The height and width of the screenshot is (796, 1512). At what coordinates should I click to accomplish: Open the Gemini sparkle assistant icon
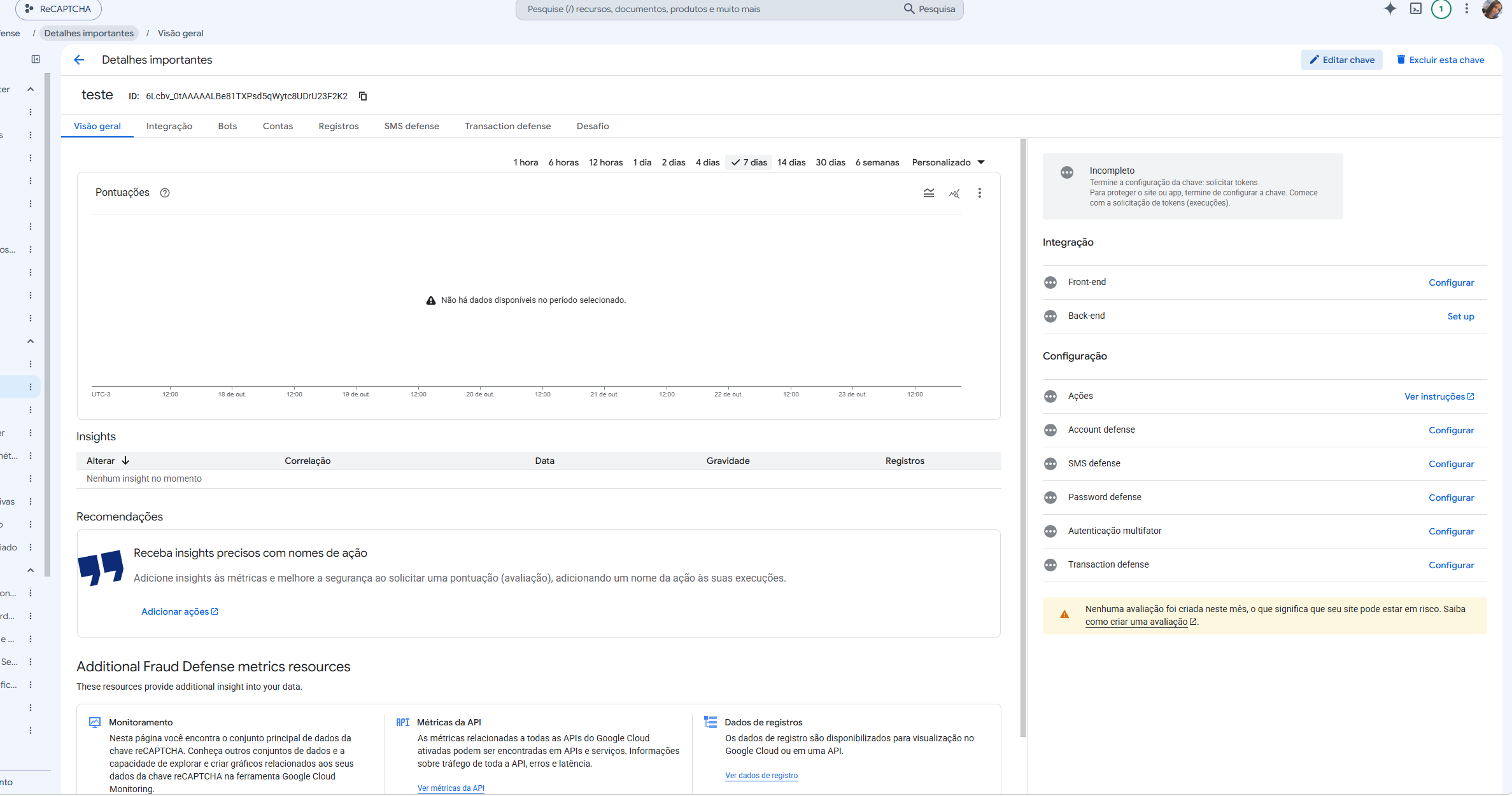click(x=1390, y=8)
